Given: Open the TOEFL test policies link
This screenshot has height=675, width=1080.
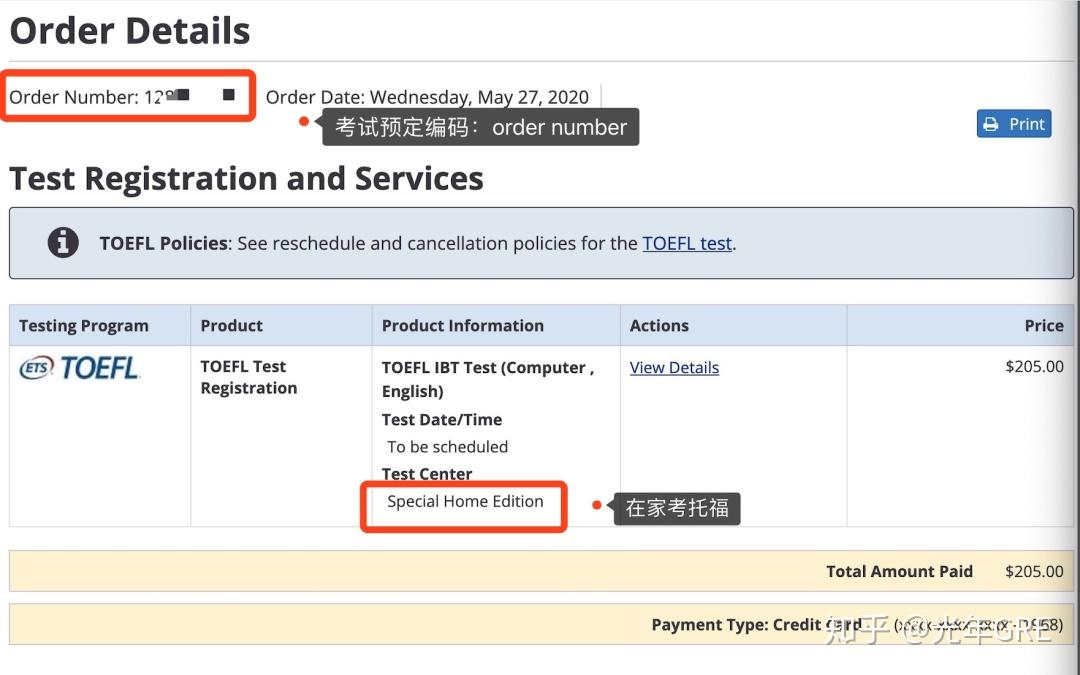Looking at the screenshot, I should coord(687,244).
